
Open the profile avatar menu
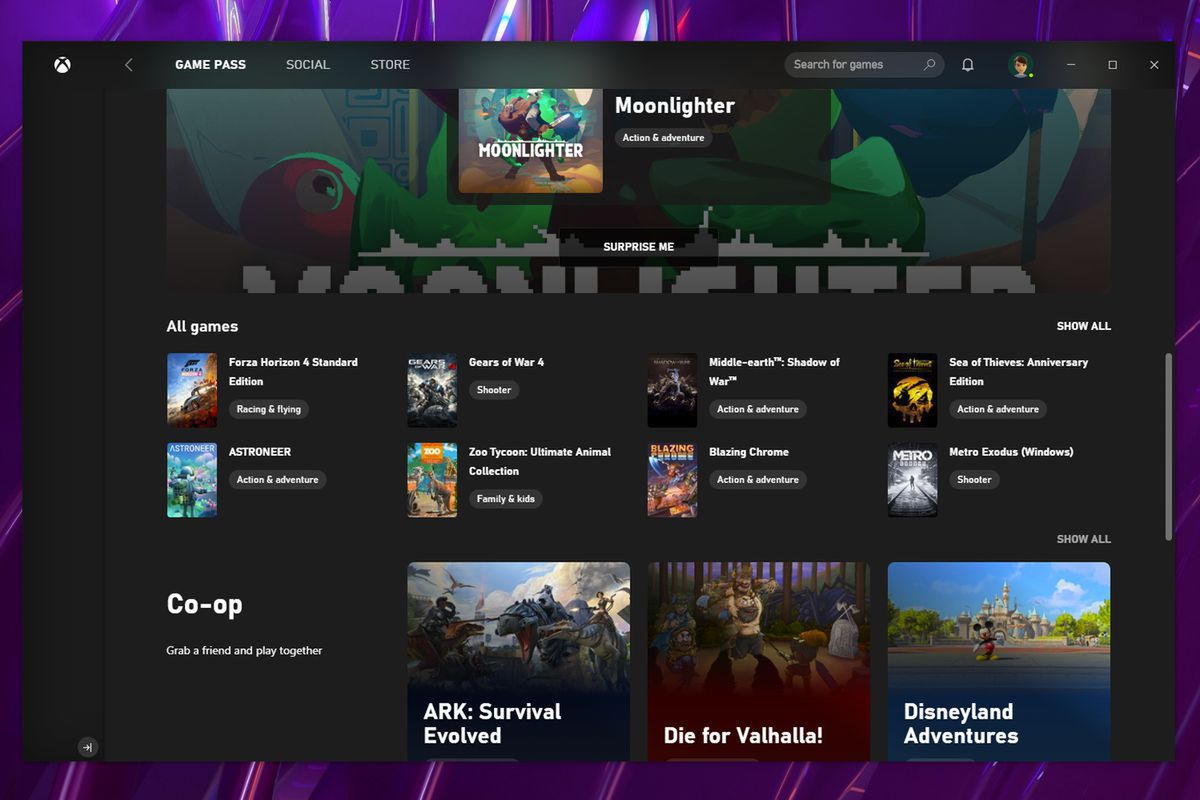tap(1020, 65)
